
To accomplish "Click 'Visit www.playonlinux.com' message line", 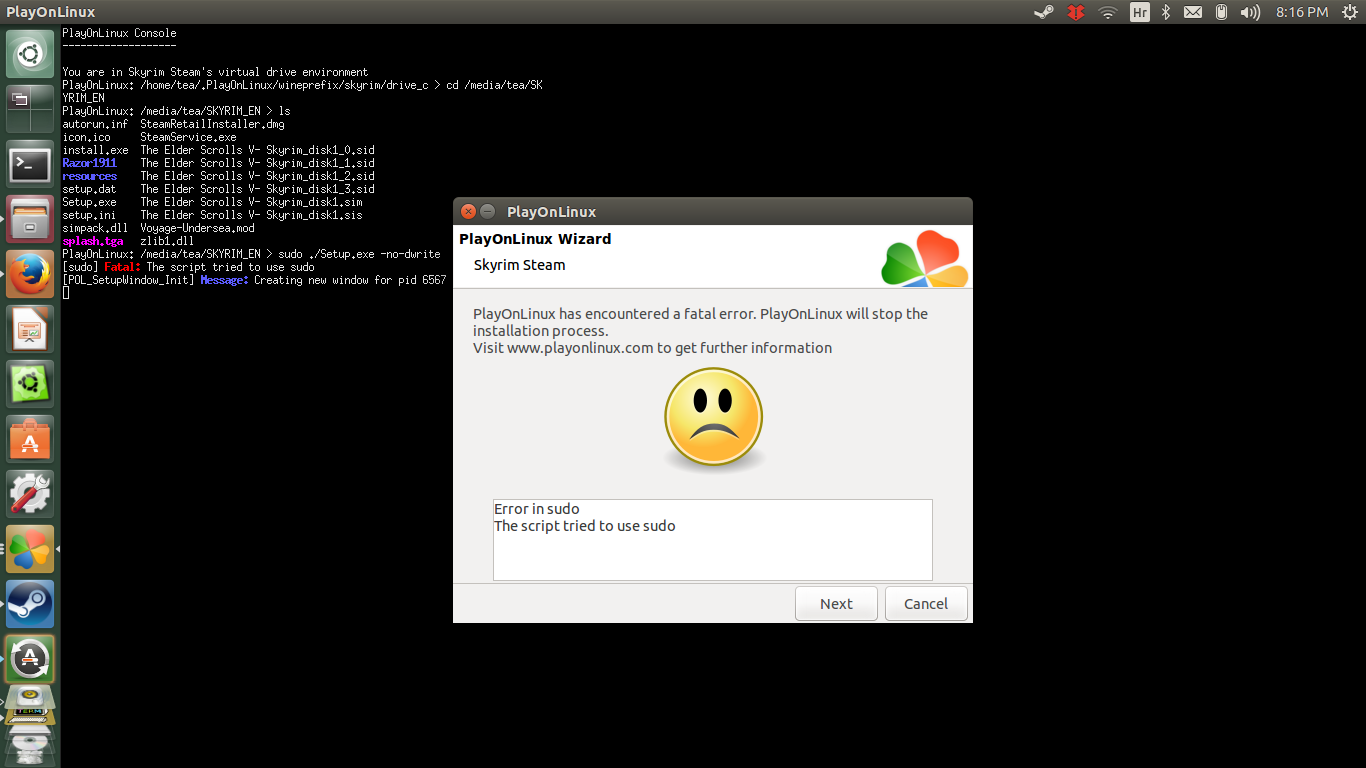I will [652, 348].
